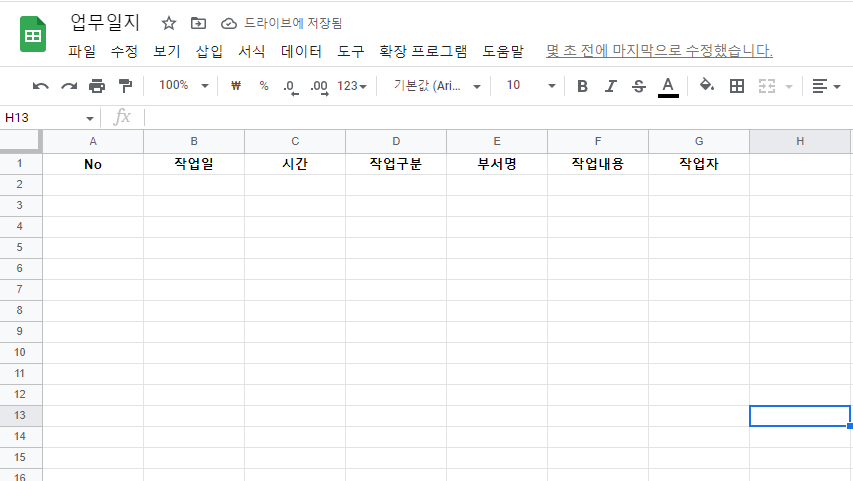Click the select-all corner box

(x=21, y=141)
